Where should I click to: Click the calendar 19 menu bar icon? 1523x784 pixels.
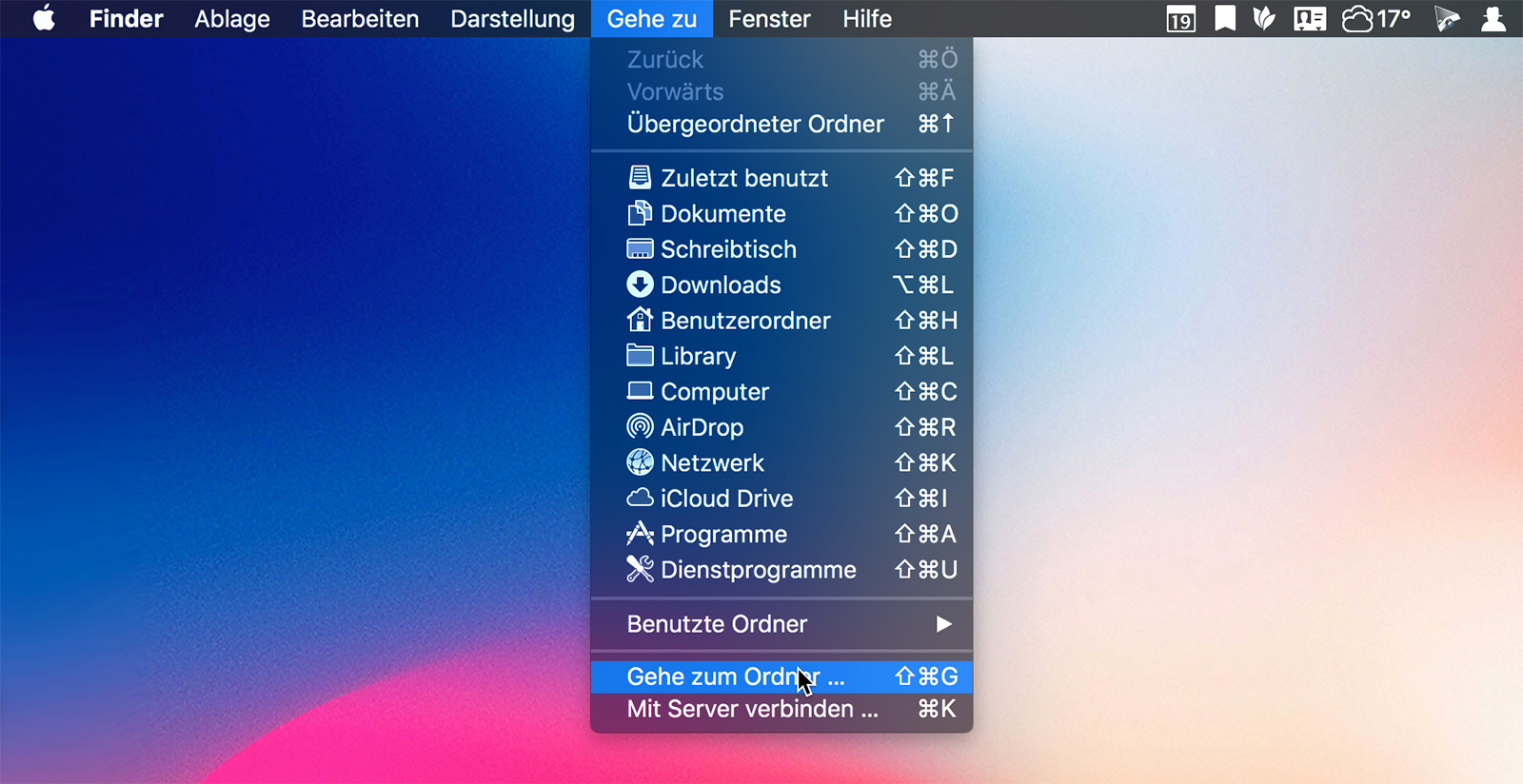point(1181,19)
